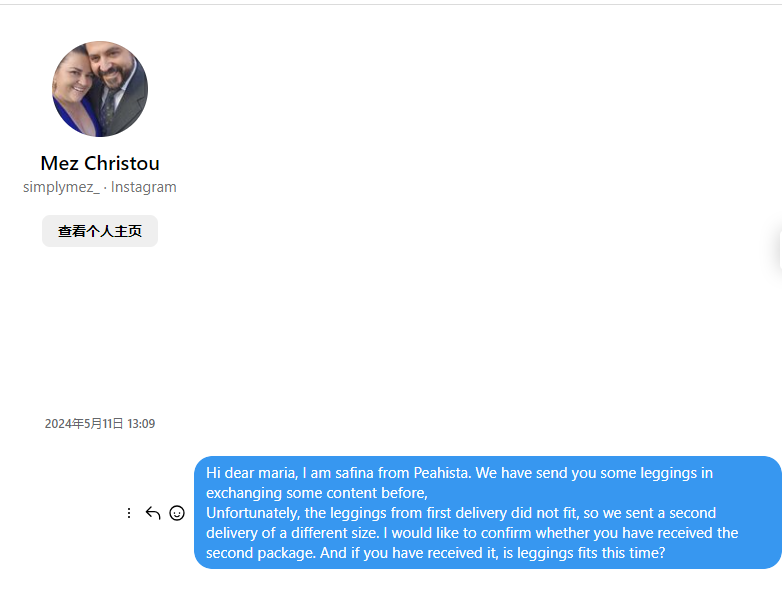Click the 2024年5月11日 date text
782x593 pixels.
[84, 424]
